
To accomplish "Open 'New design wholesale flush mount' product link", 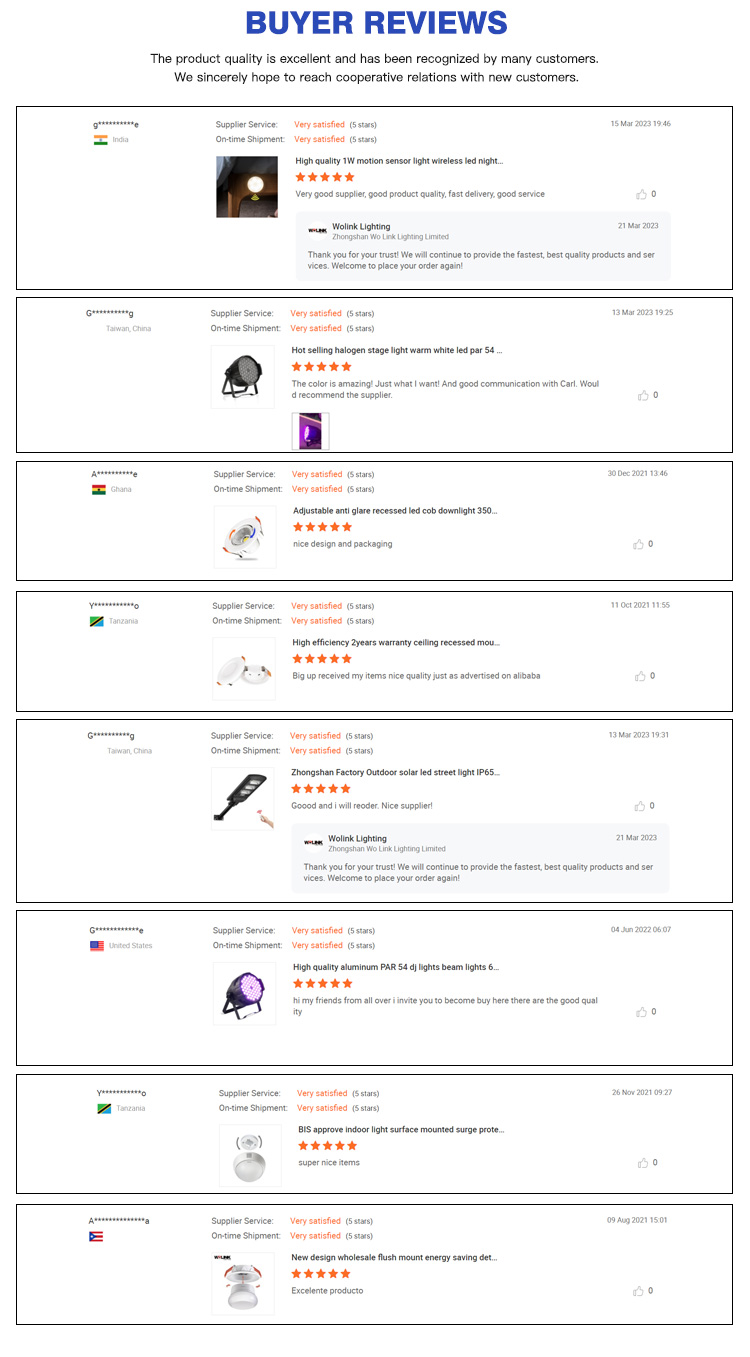I will (394, 1258).
